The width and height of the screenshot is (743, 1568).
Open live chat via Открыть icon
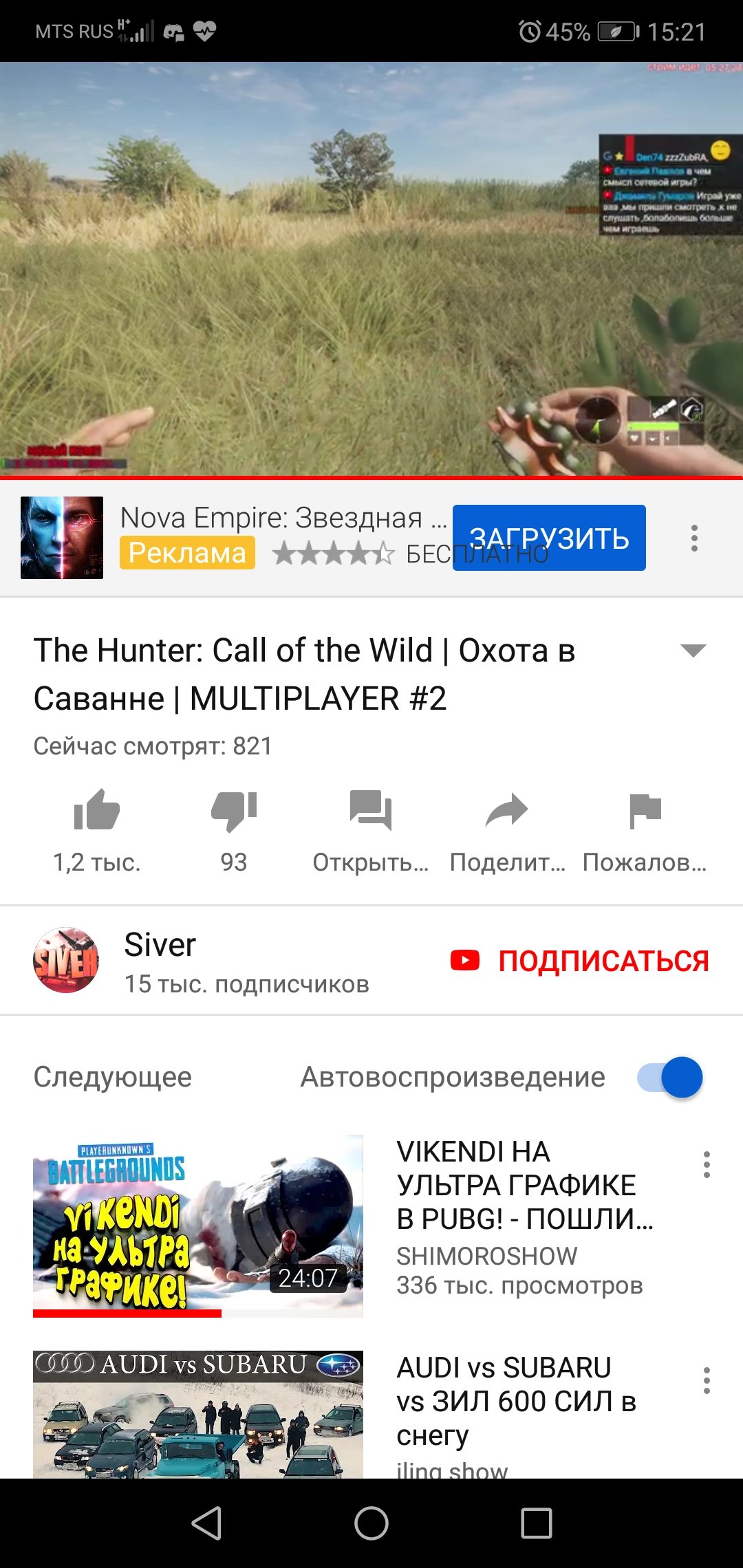[371, 810]
